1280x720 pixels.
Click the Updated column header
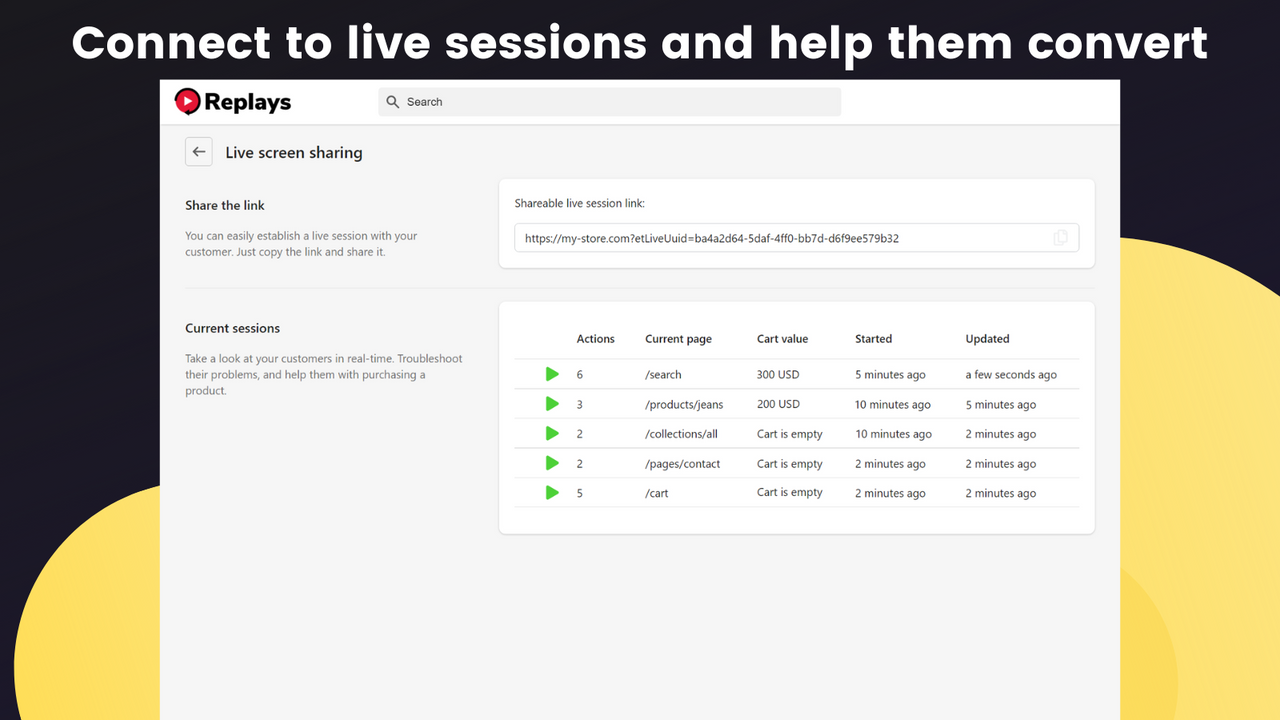click(x=987, y=338)
